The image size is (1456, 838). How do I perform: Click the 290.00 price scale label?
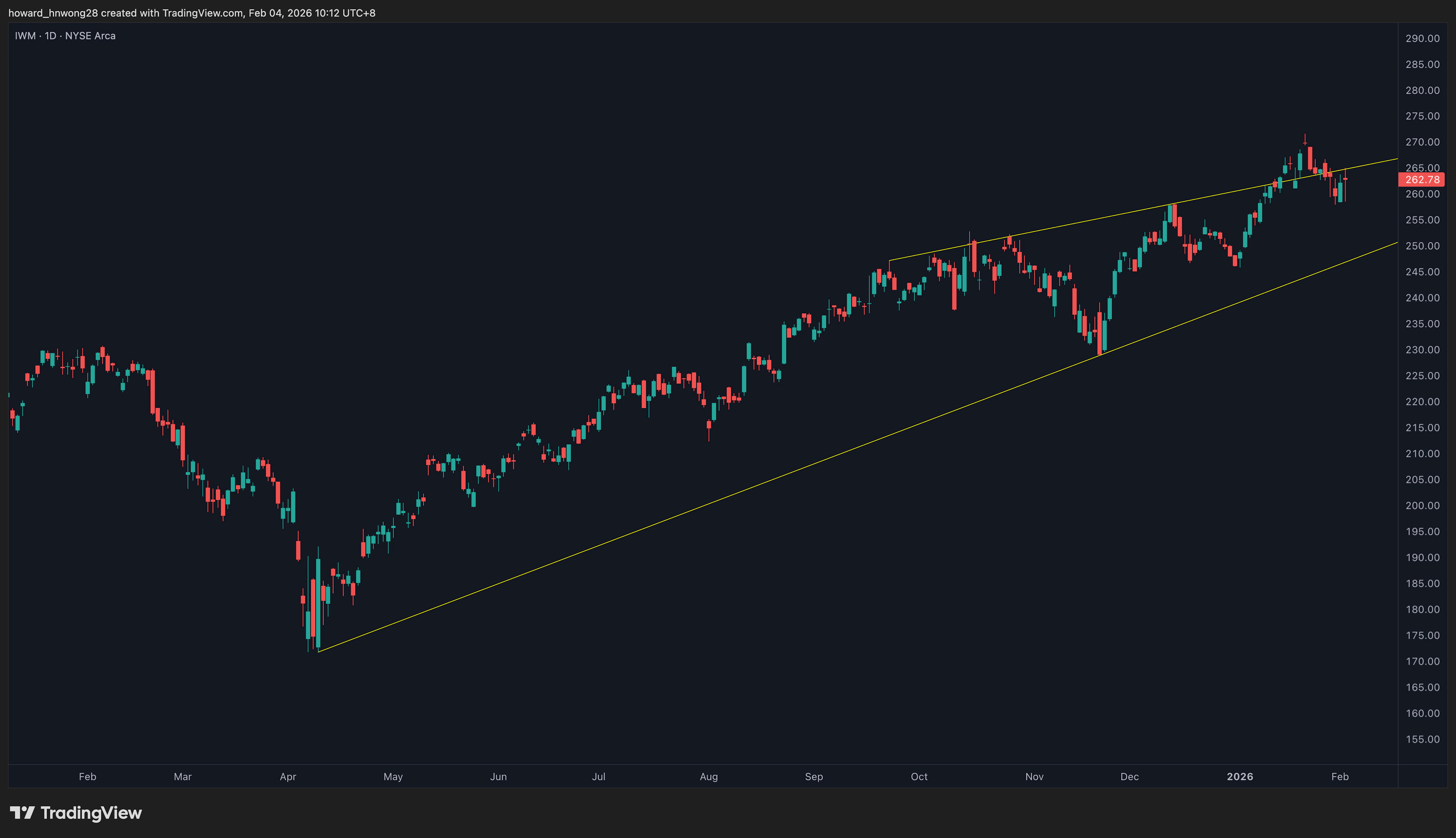(1423, 39)
